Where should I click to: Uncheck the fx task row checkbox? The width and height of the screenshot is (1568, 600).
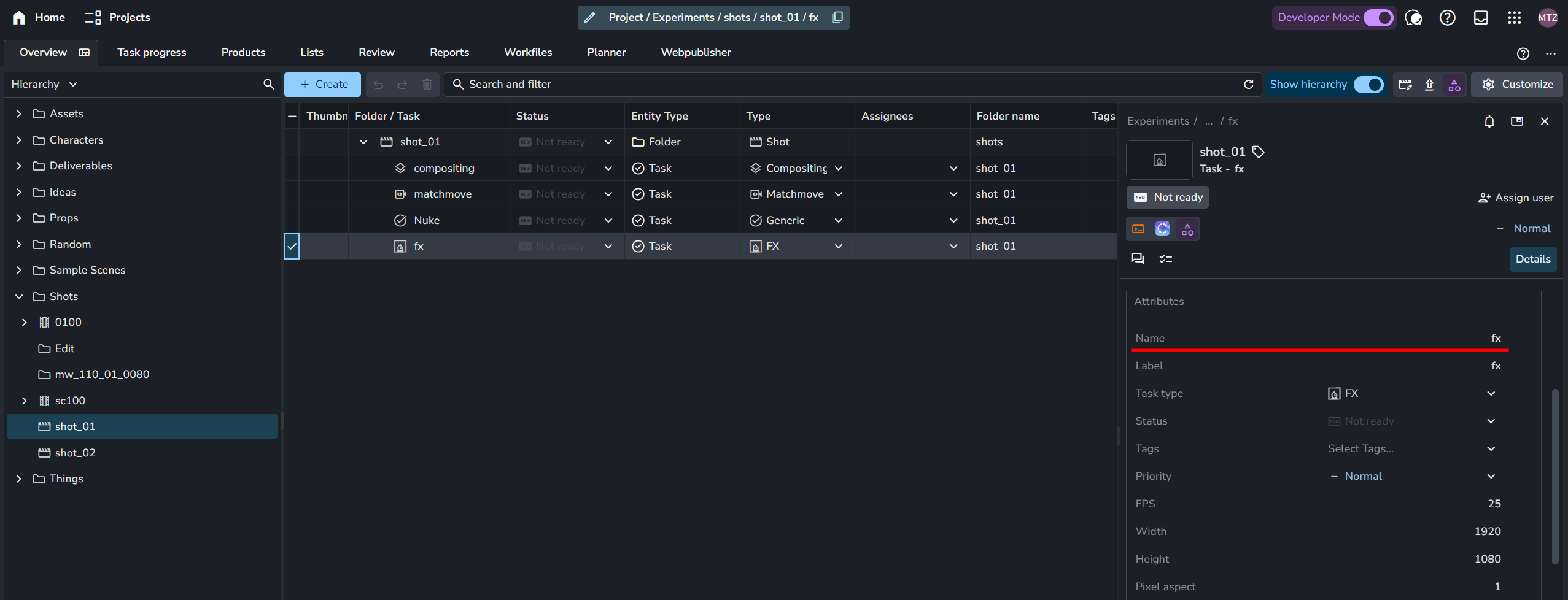click(x=292, y=246)
